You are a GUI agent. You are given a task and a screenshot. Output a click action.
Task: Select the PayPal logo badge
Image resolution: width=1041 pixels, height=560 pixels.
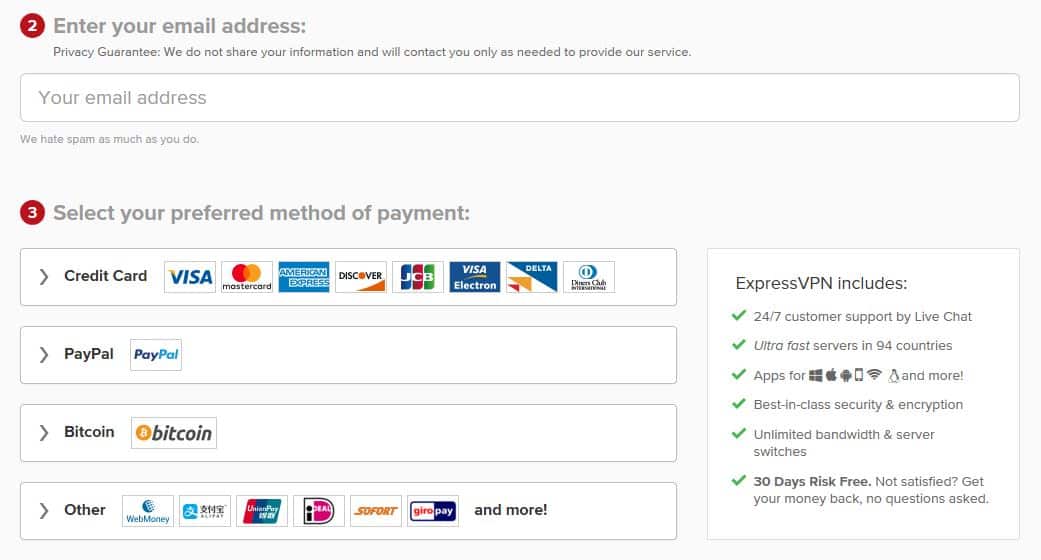coord(156,355)
